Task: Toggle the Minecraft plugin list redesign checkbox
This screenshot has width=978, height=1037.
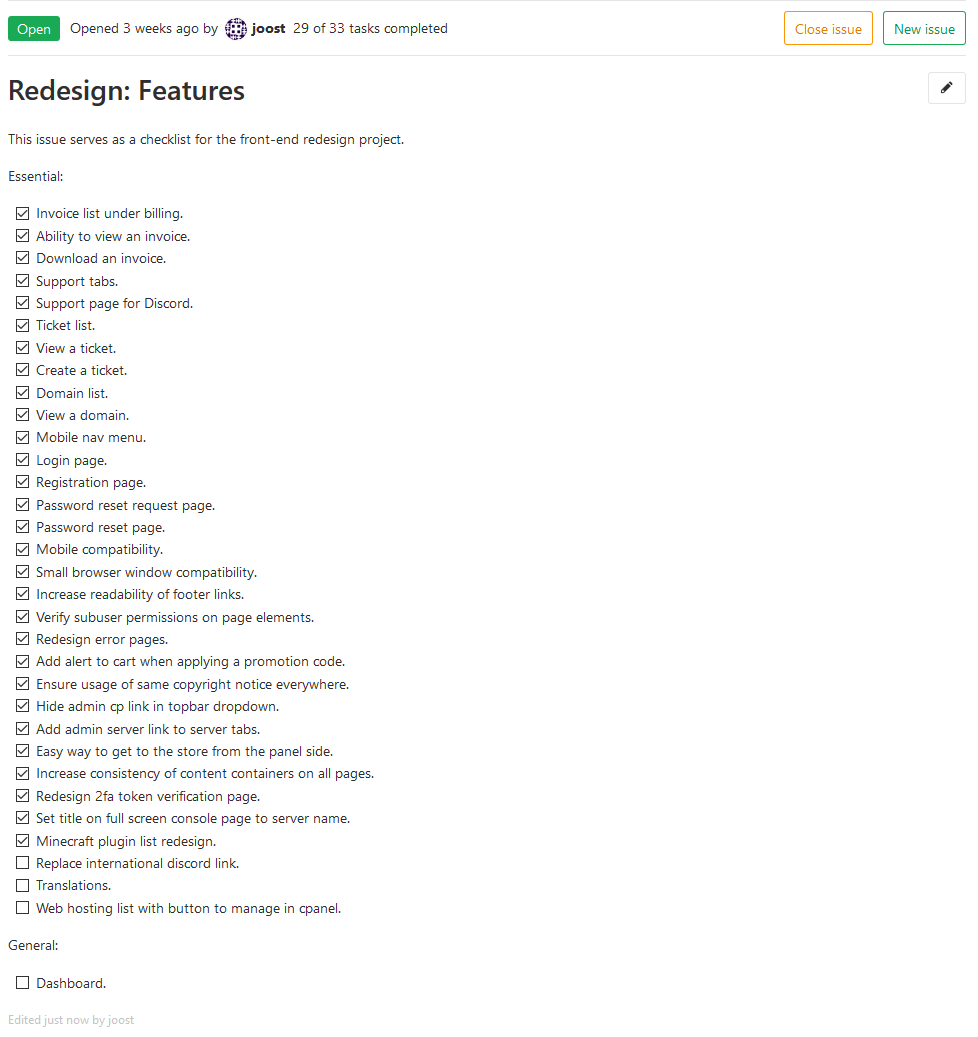Action: [23, 841]
